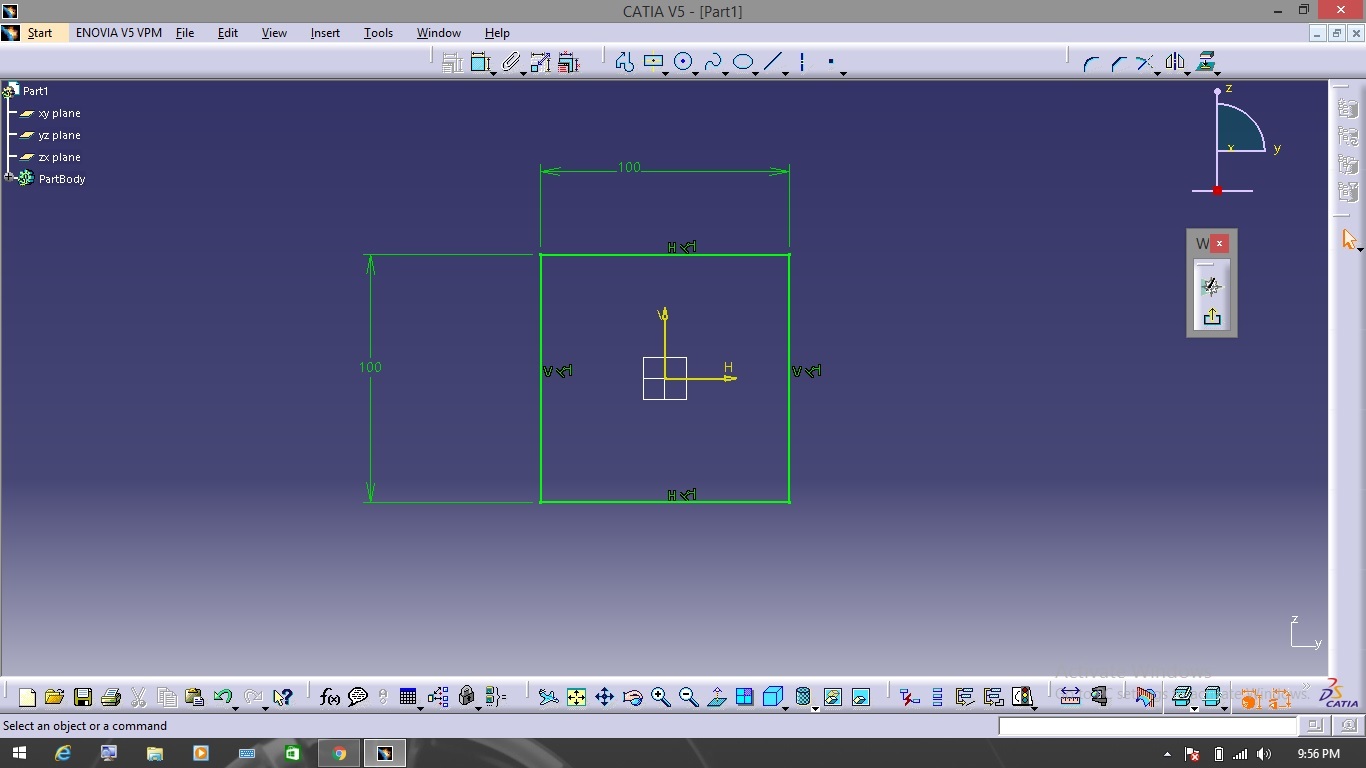1366x768 pixels.
Task: Toggle the Swap Visible Space icon
Action: (x=861, y=697)
